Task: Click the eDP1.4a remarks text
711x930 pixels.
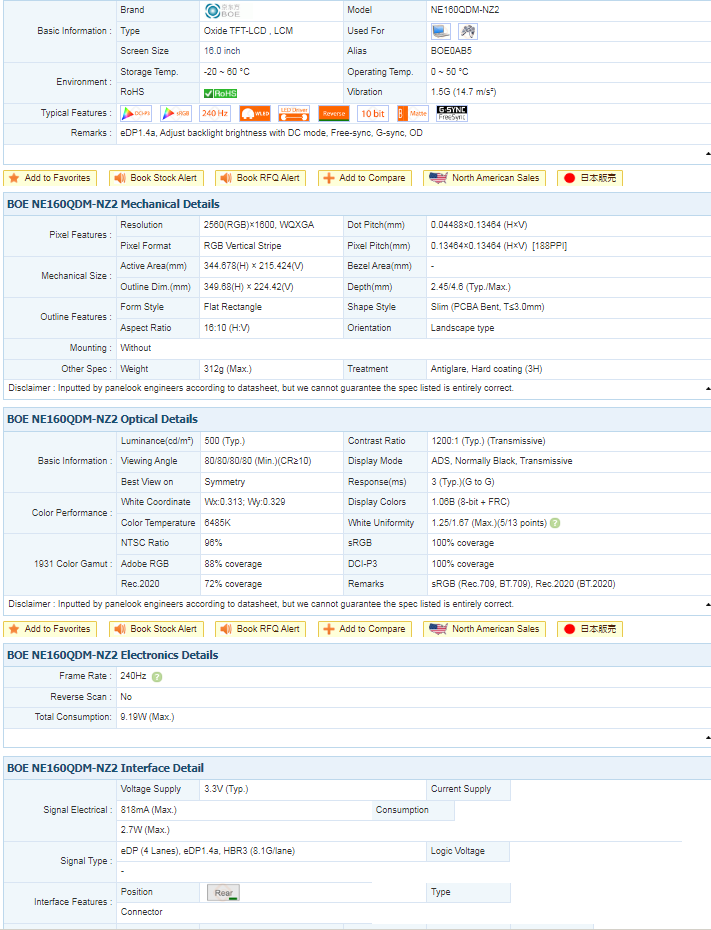Action: (x=272, y=133)
